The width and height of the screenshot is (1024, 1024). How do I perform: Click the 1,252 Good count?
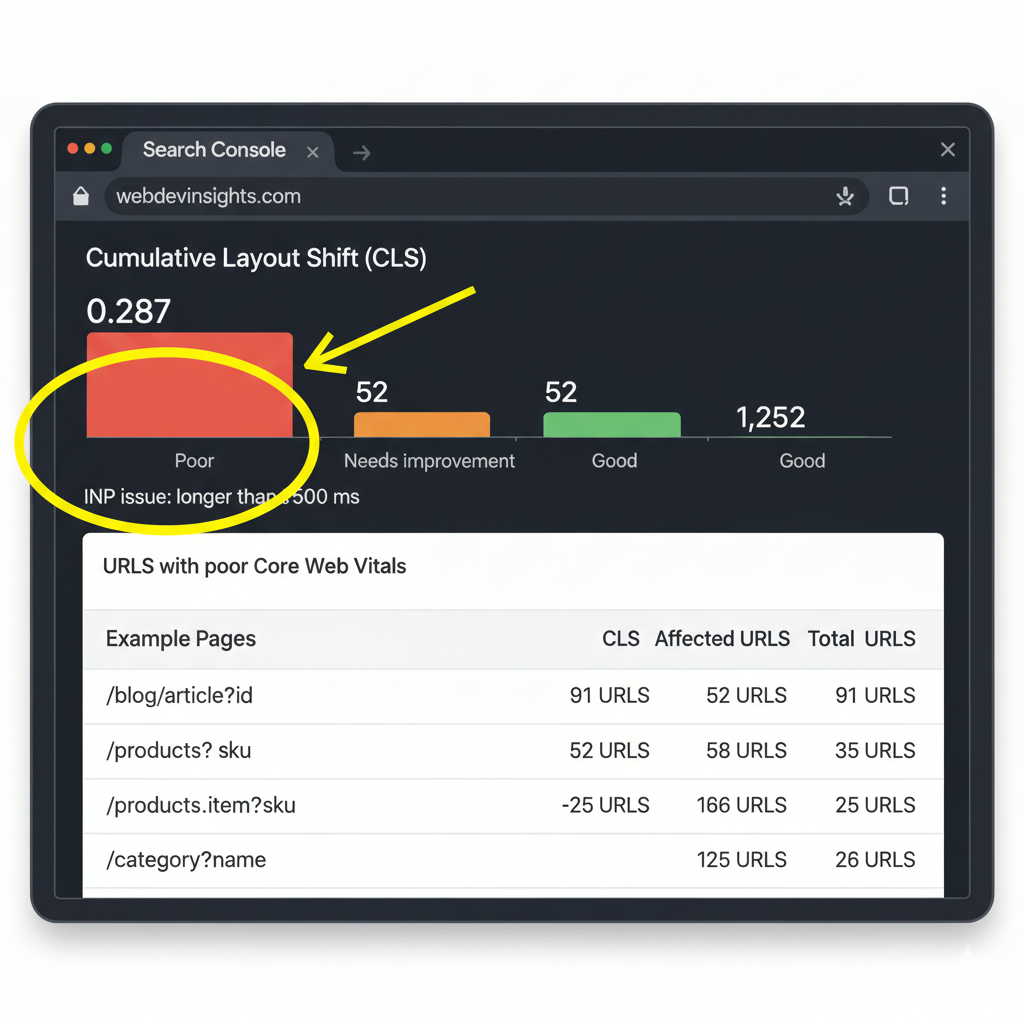(771, 417)
